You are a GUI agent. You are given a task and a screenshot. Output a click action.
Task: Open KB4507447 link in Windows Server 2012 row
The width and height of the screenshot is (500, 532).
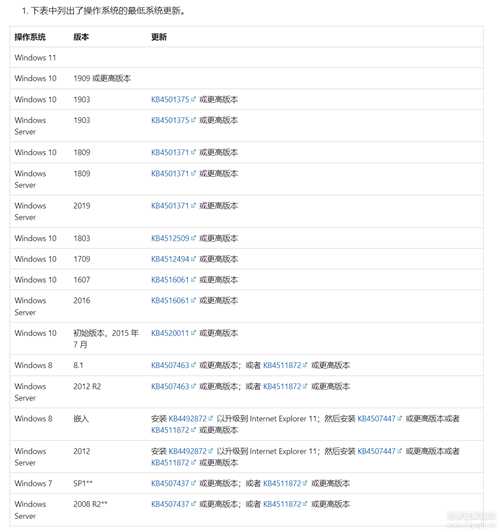[380, 451]
